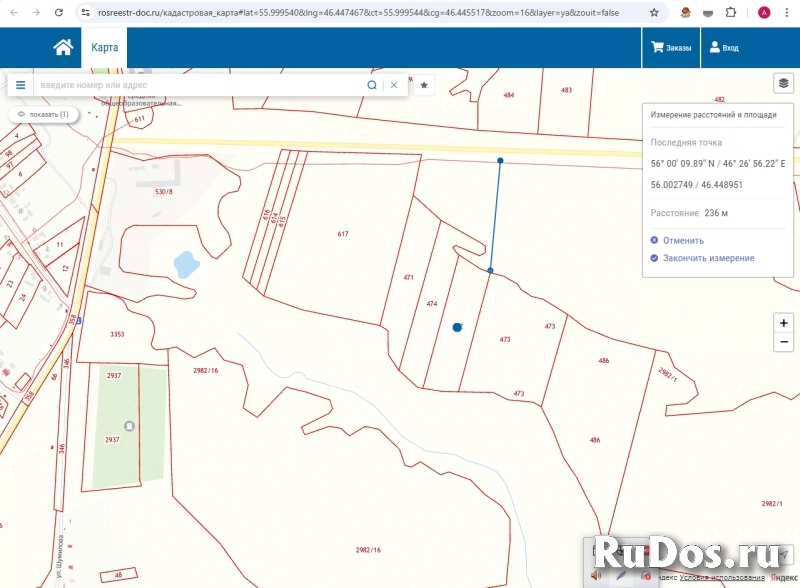Click the Вход login button

pyautogui.click(x=724, y=47)
